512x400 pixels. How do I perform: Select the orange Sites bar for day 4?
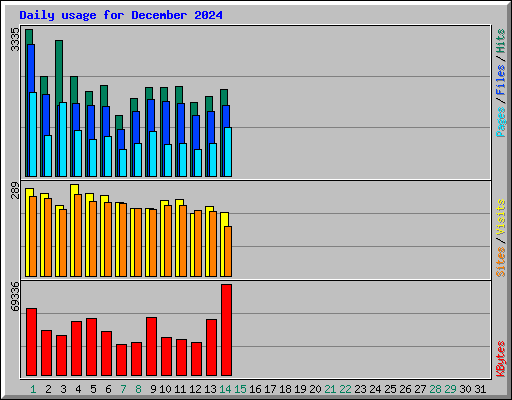click(78, 235)
